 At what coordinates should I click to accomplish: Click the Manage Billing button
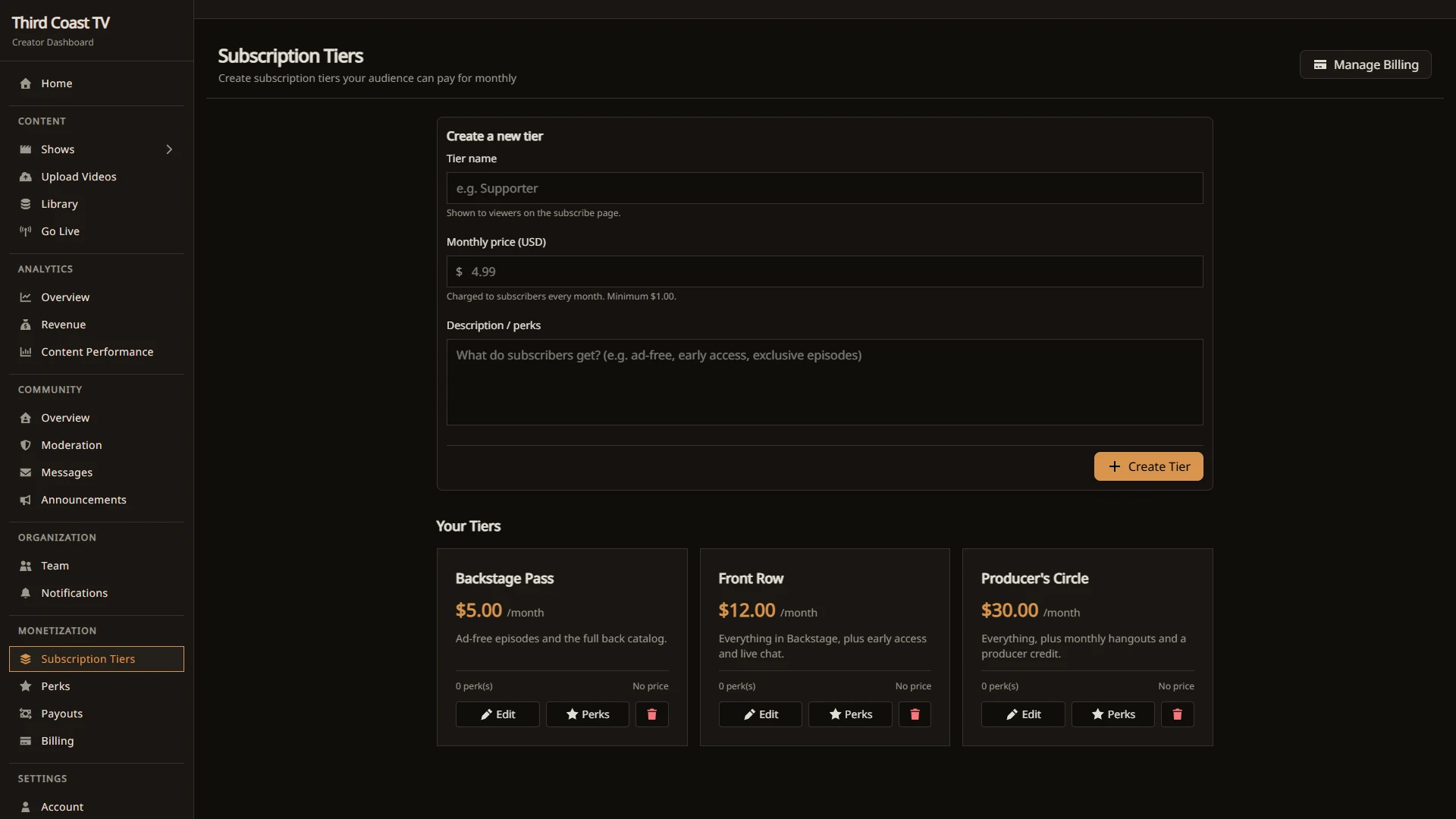click(x=1365, y=64)
